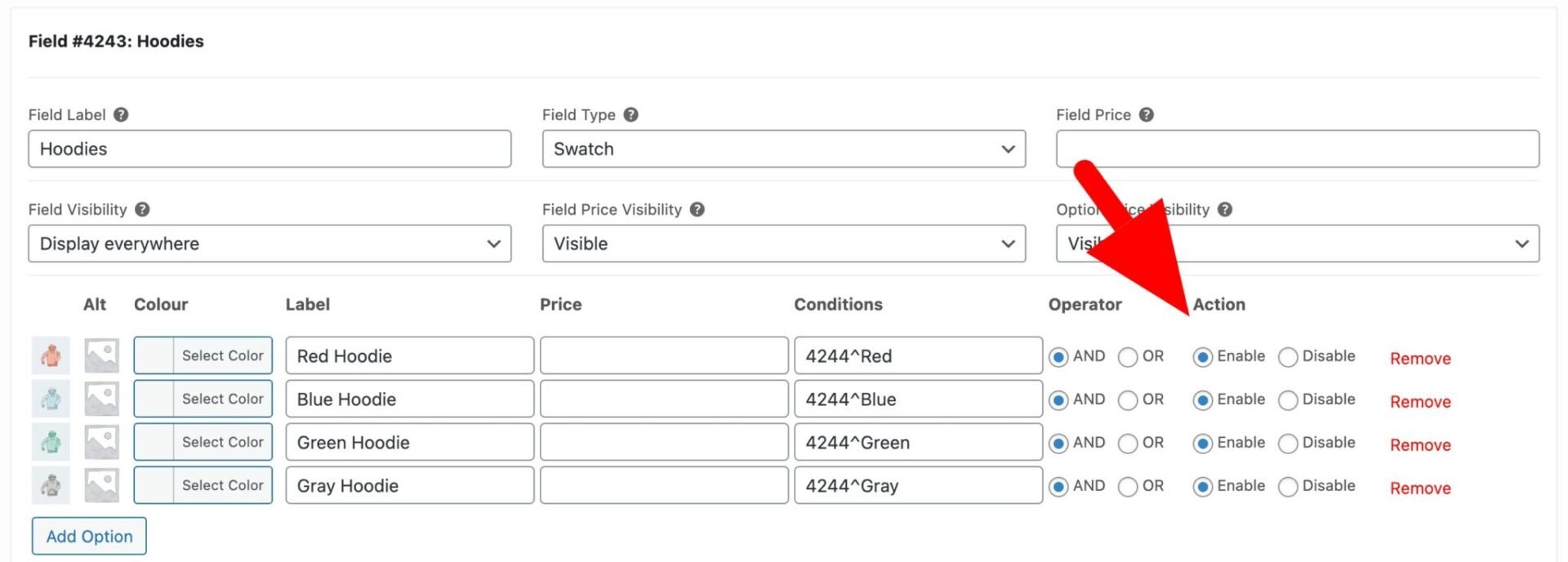This screenshot has width=1568, height=562.
Task: Click alt image placeholder for Red Hoodie
Action: pyautogui.click(x=102, y=355)
